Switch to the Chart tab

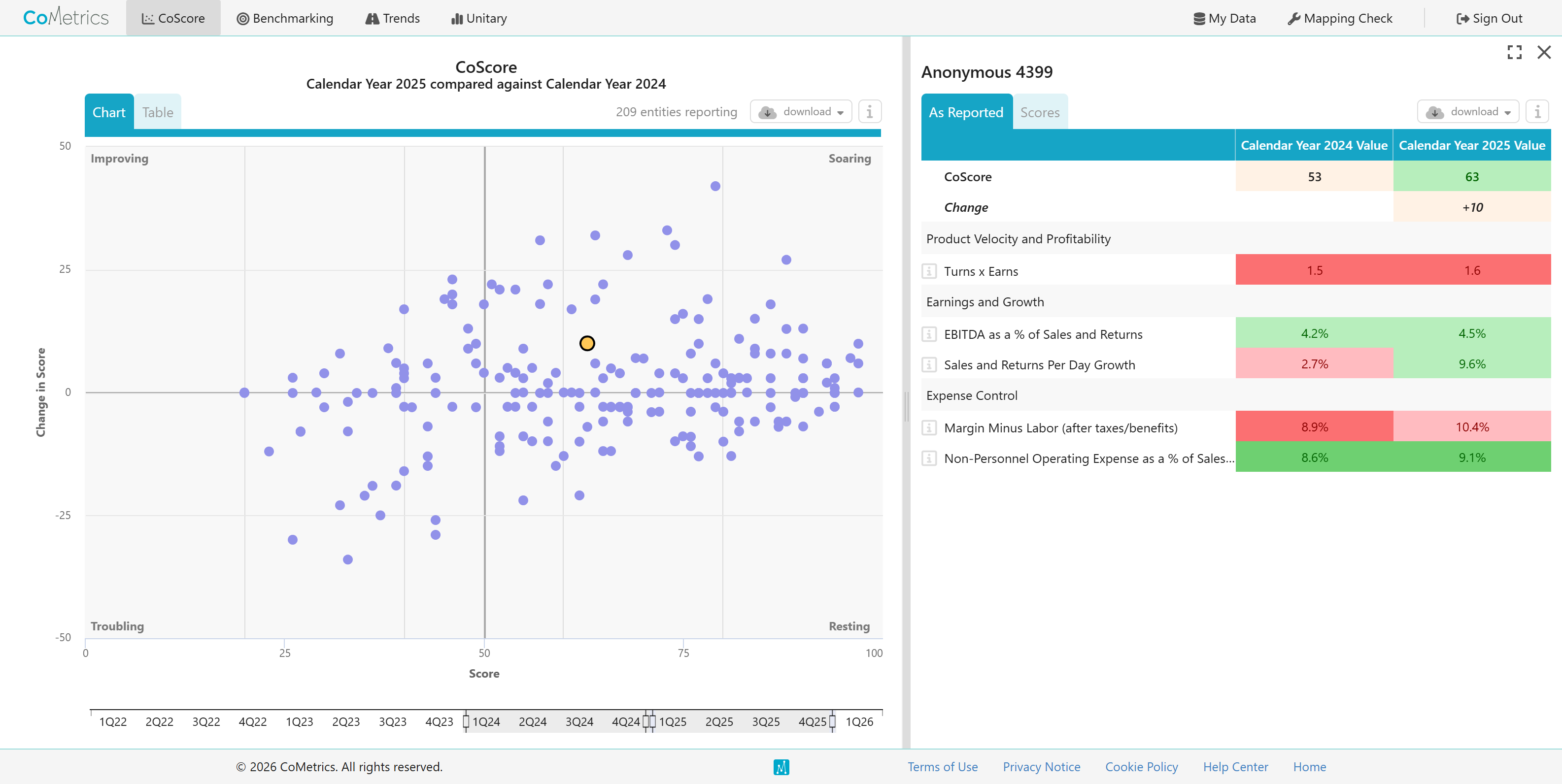click(x=109, y=112)
